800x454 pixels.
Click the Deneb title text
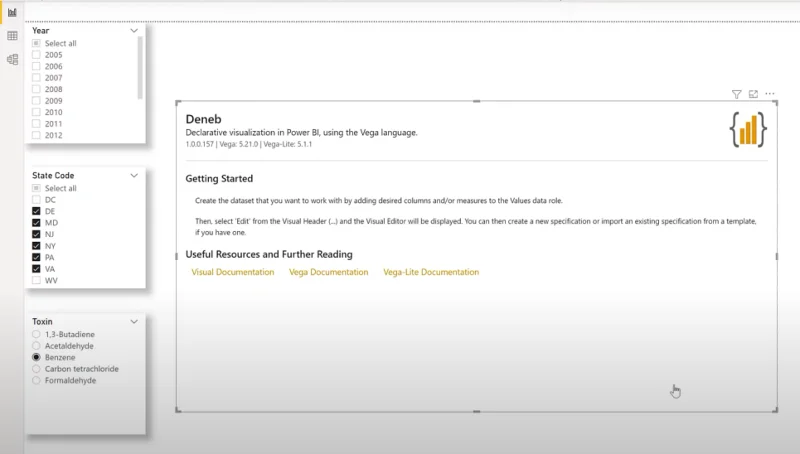click(x=204, y=119)
